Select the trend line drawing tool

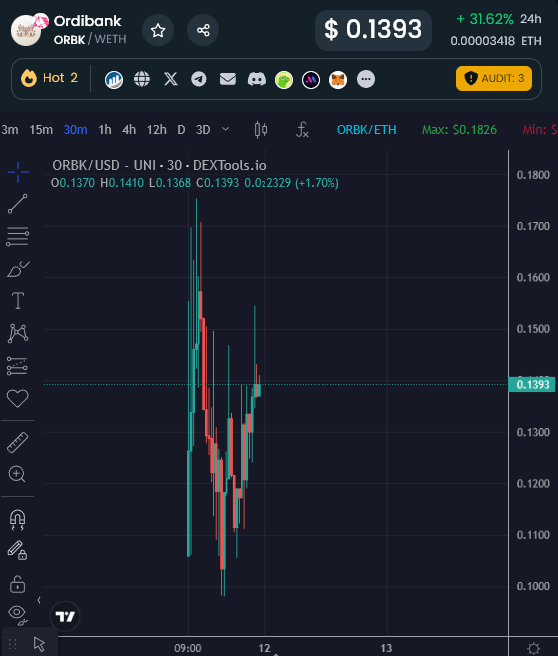[x=18, y=204]
